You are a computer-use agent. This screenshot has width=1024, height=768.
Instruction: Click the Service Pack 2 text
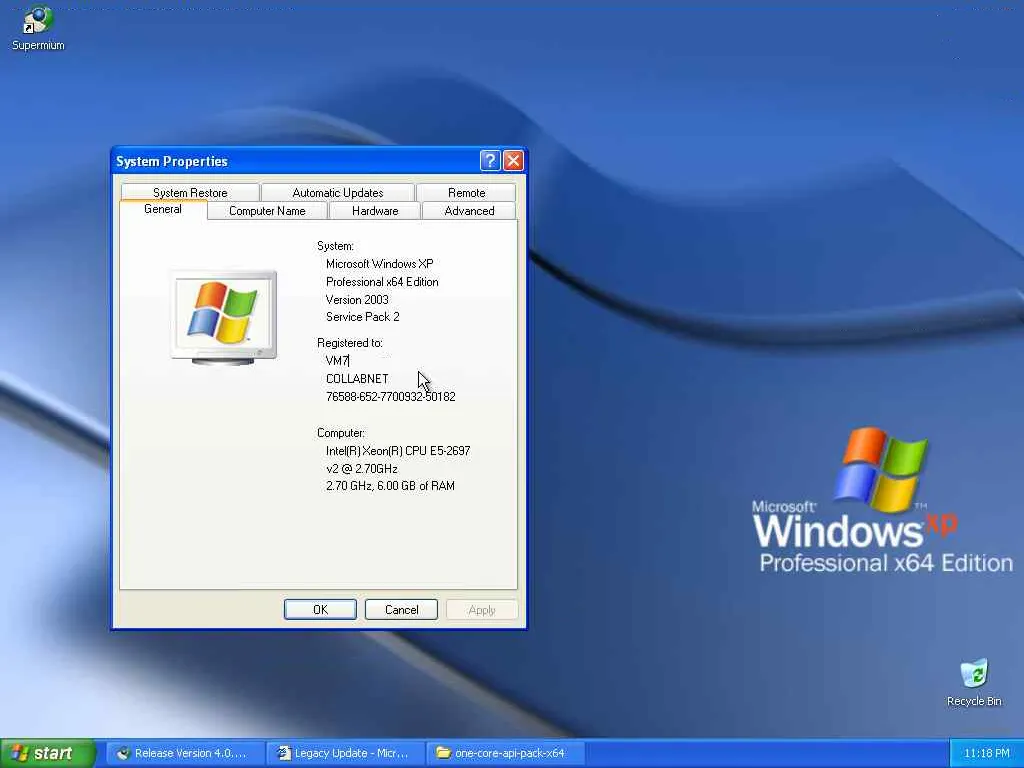point(362,317)
